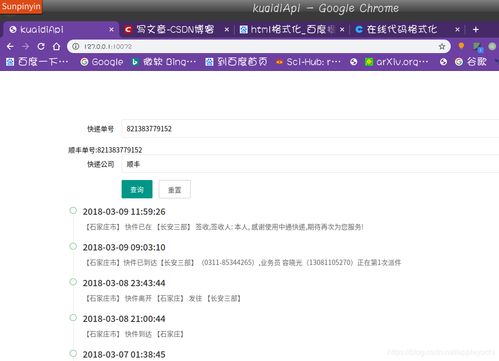The width and height of the screenshot is (499, 361).
Task: Open the 到百度首页 bookmark
Action: [236, 62]
